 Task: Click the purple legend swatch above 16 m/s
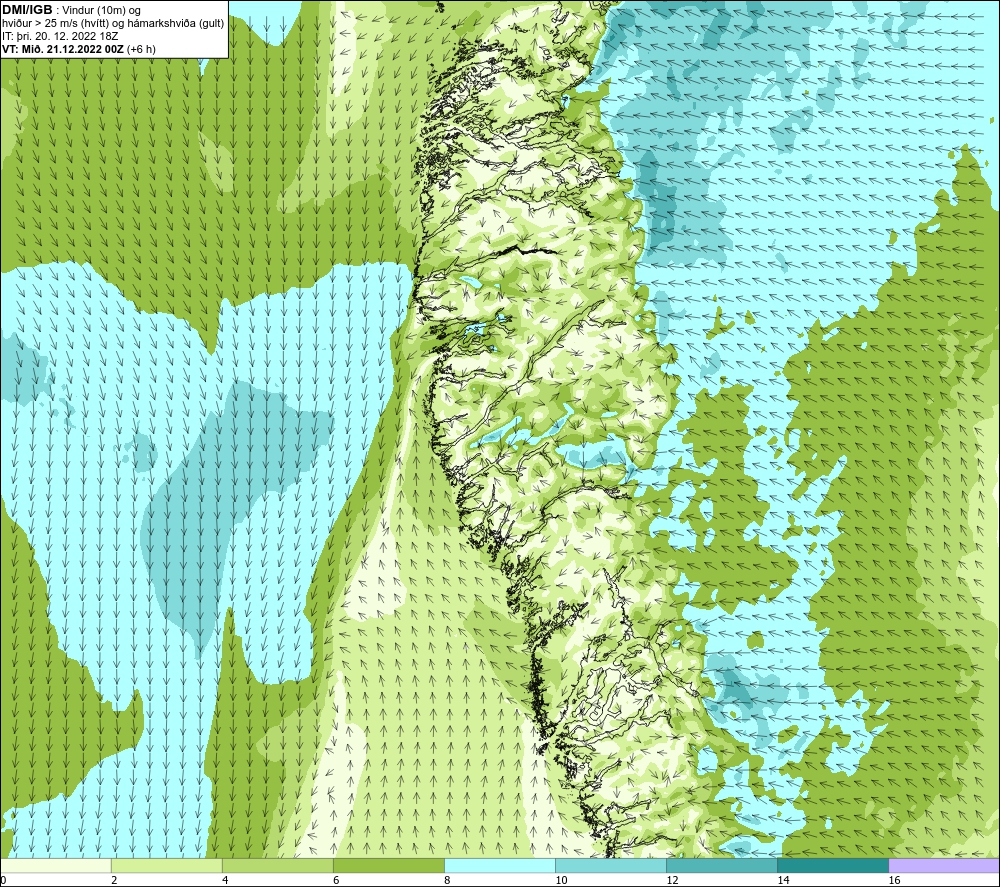coord(944,865)
